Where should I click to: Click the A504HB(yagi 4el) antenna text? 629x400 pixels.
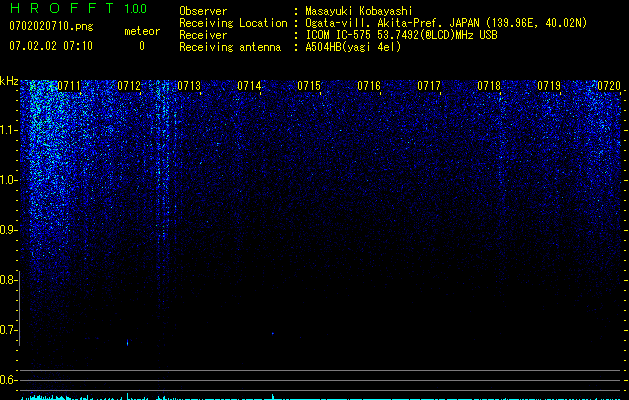(353, 47)
